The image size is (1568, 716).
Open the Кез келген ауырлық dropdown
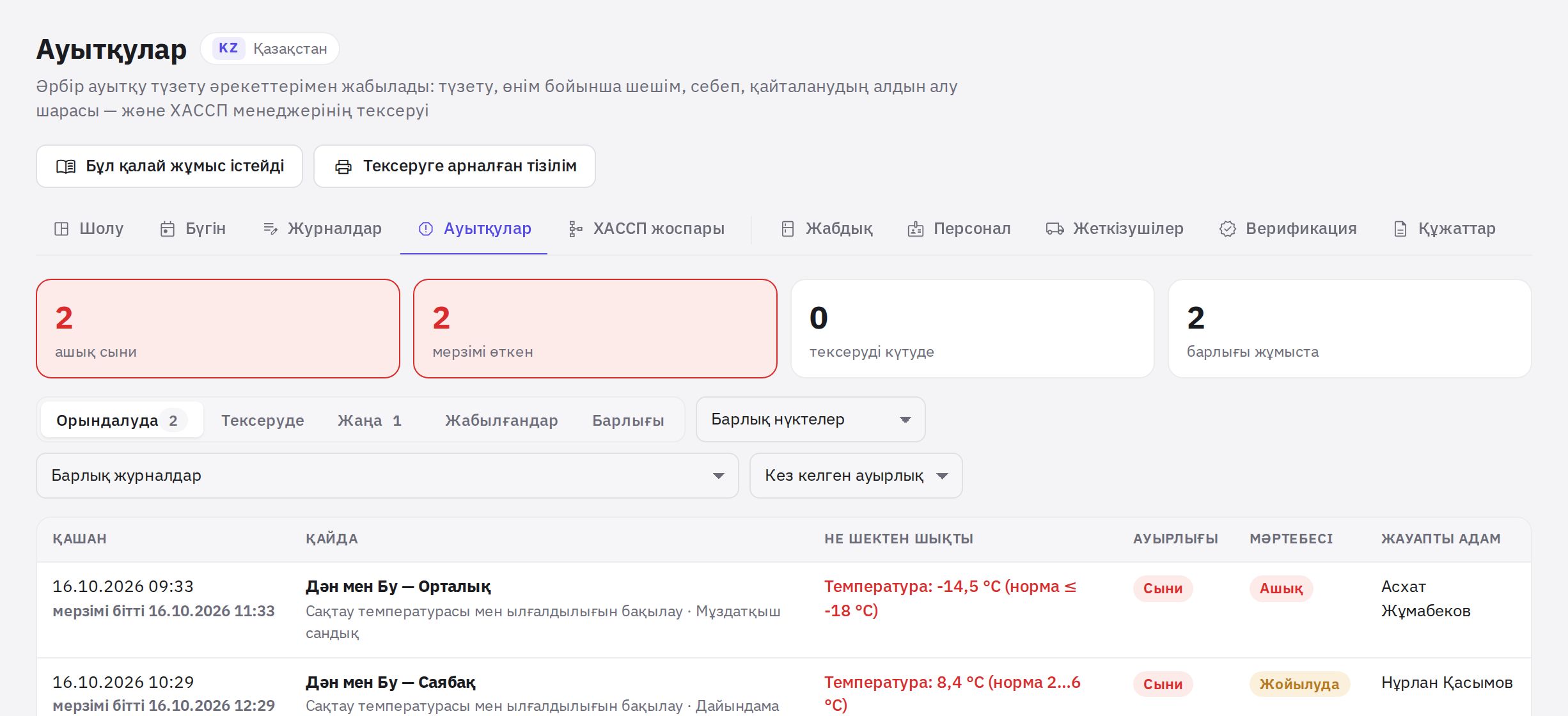(856, 476)
